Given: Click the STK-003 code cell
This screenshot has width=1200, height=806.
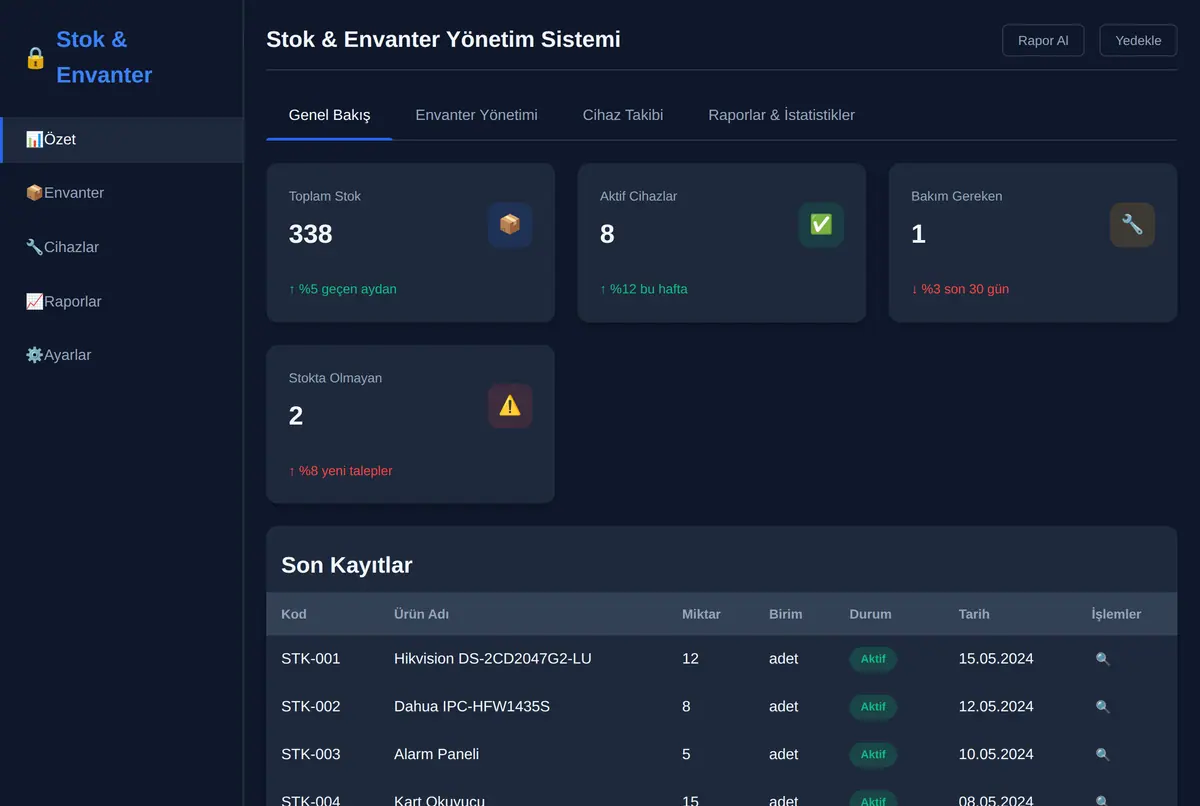Looking at the screenshot, I should click(x=311, y=755).
